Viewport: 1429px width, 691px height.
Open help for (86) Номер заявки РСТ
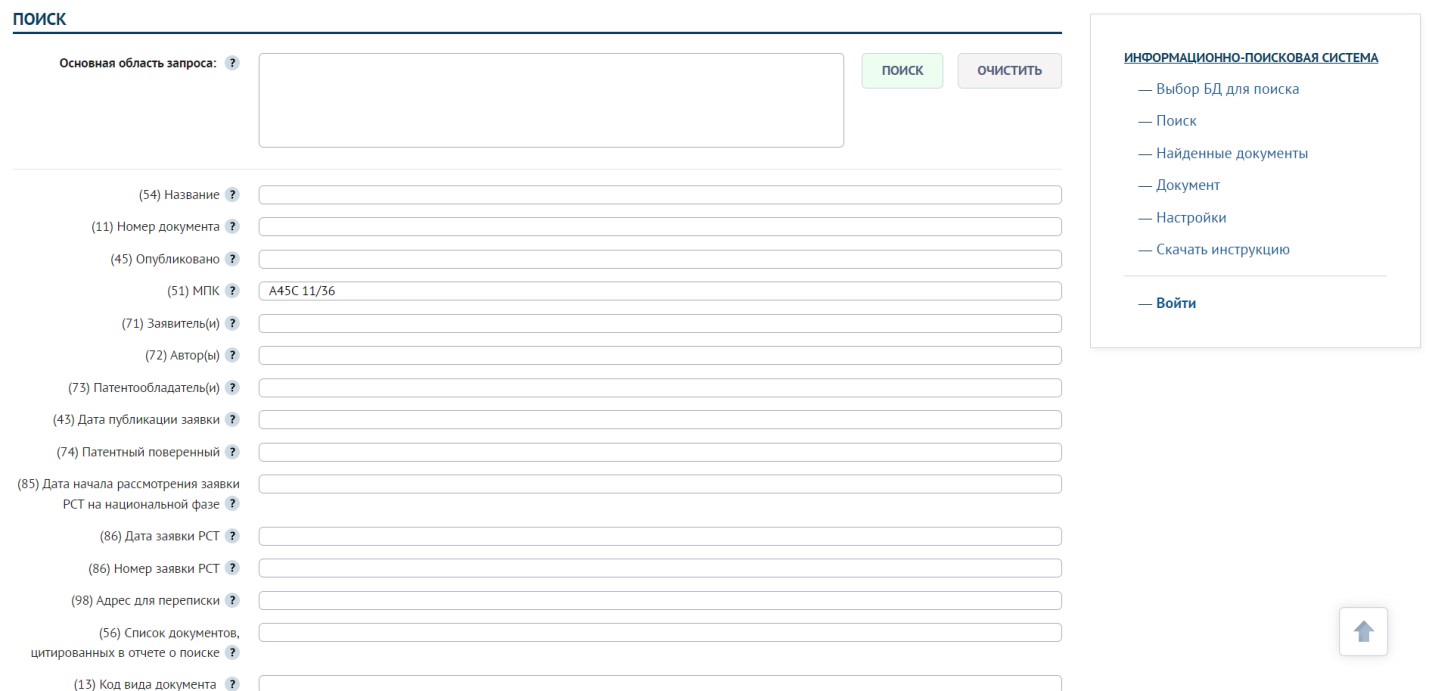[232, 568]
